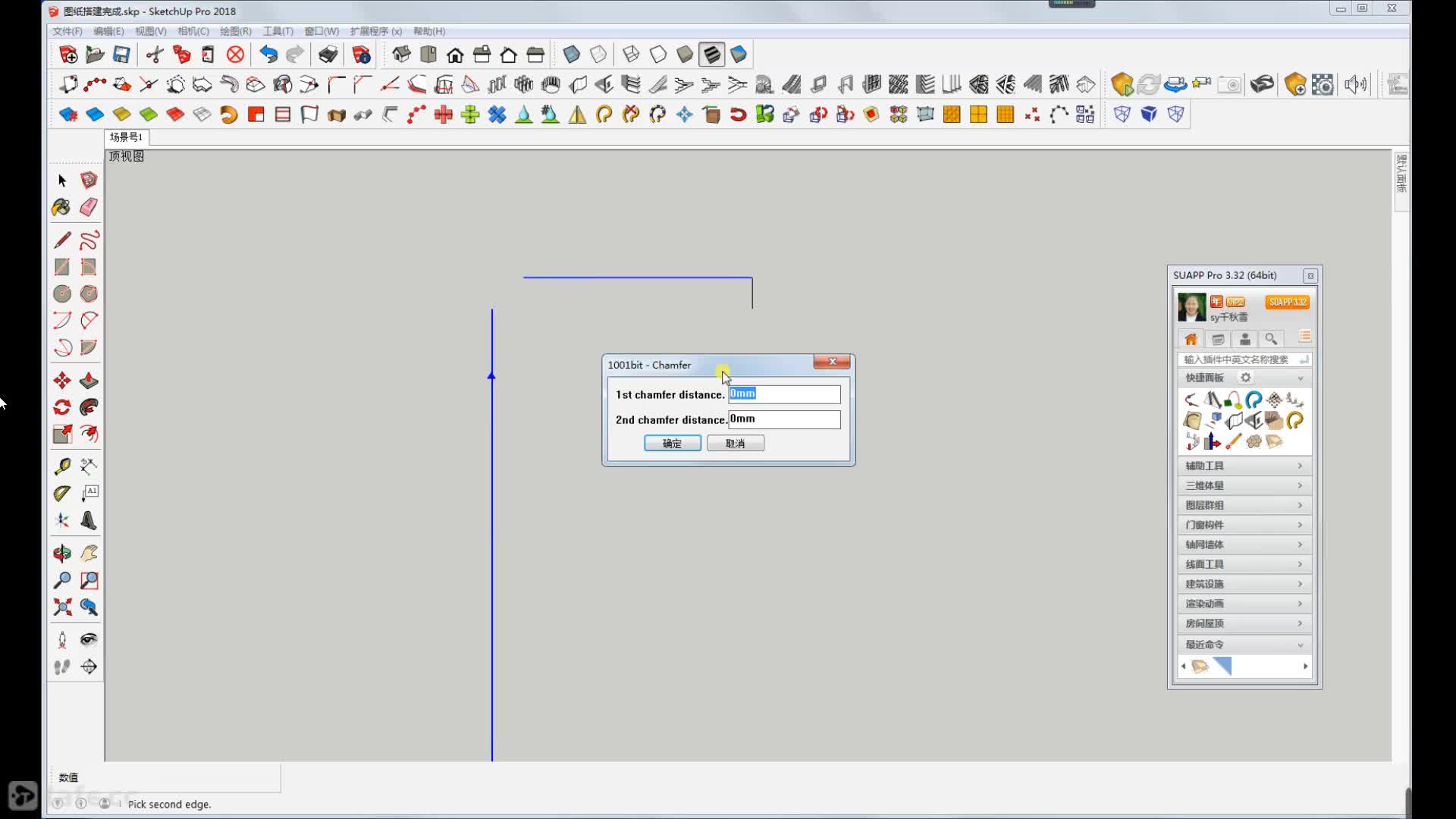Click the 2nd chamfer distance field

[x=784, y=419]
